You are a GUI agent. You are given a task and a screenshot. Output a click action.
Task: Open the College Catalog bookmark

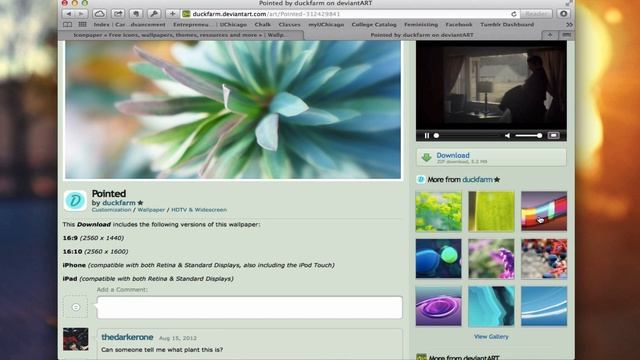(374, 24)
